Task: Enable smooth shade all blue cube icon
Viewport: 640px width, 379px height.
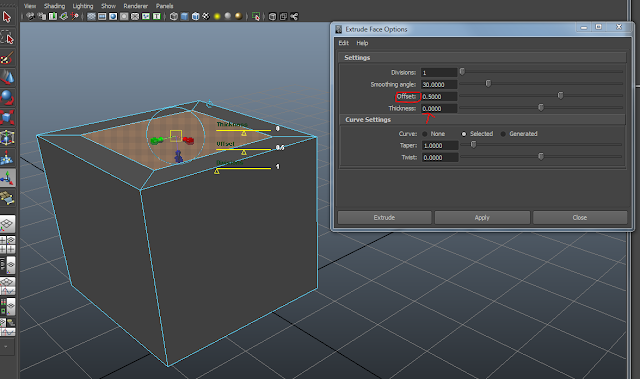Action: click(184, 16)
